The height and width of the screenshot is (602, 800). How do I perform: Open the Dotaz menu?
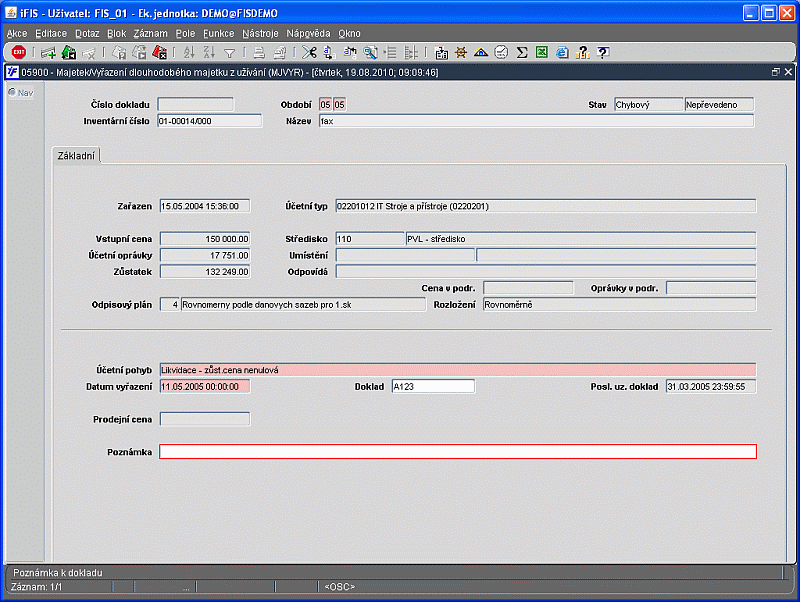click(x=87, y=33)
